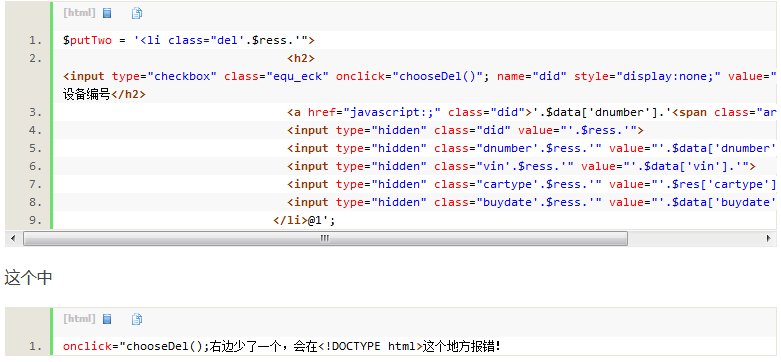
Task: Click the [html] label of the first code block
Action: (x=79, y=13)
